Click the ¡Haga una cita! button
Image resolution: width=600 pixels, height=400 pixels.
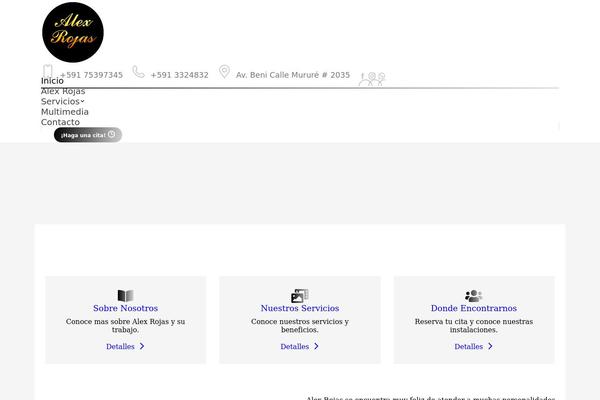point(88,135)
